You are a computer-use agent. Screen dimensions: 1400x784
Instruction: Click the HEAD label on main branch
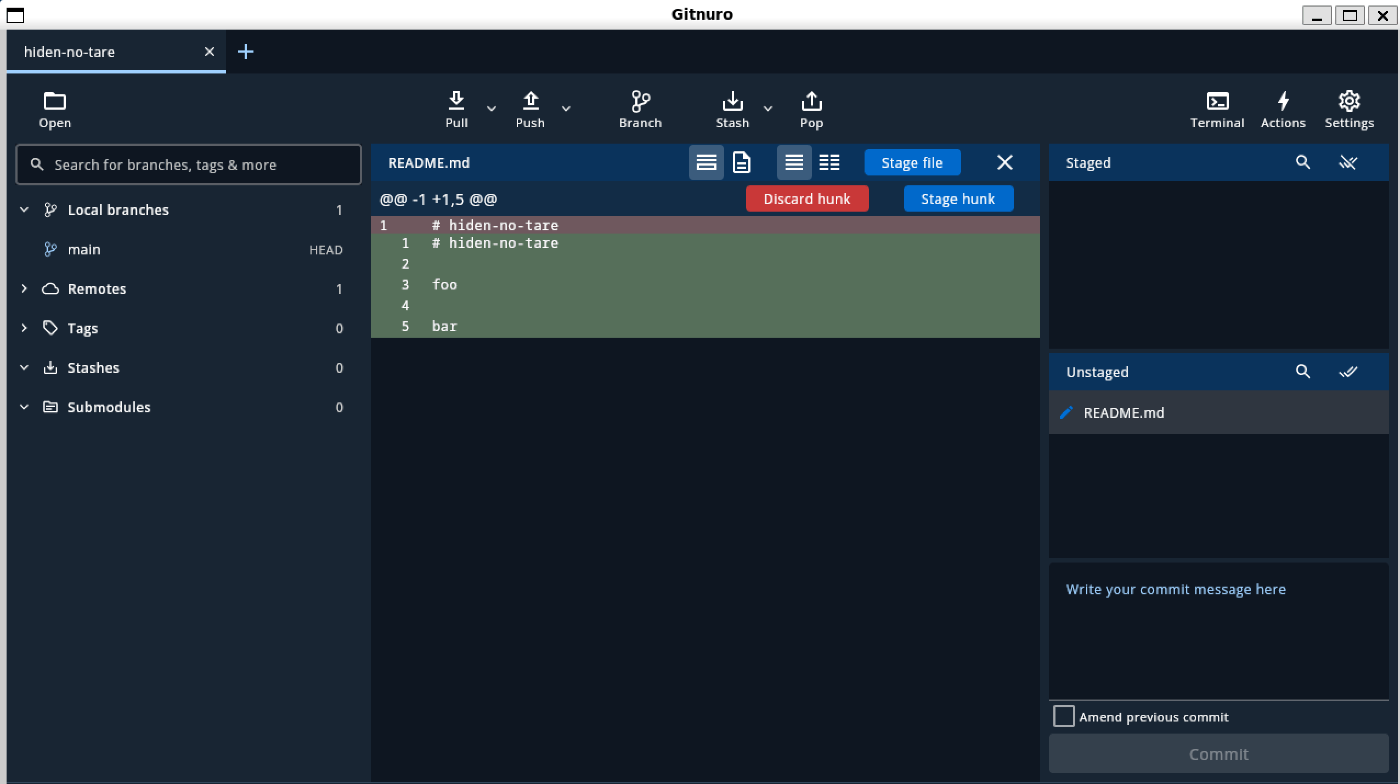(x=326, y=250)
